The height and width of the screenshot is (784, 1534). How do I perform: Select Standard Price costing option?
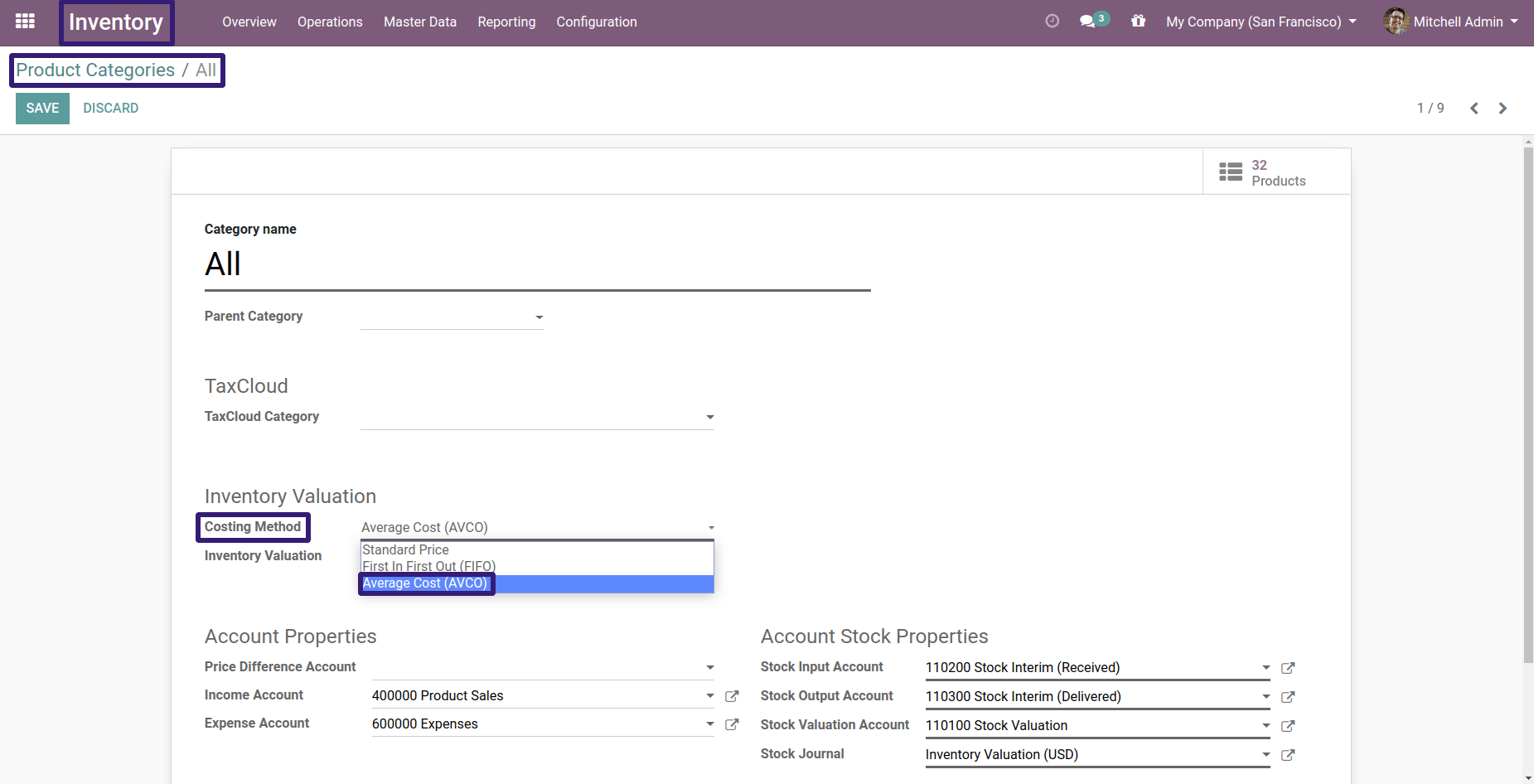[537, 550]
